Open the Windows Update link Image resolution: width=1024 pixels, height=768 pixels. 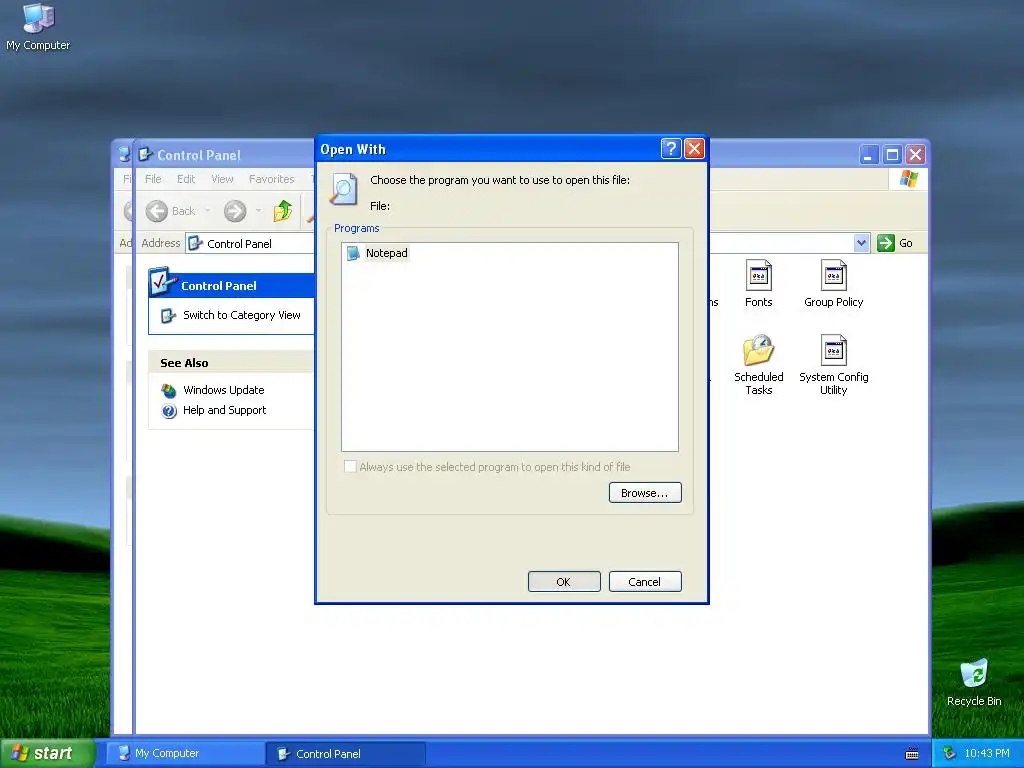click(x=223, y=390)
